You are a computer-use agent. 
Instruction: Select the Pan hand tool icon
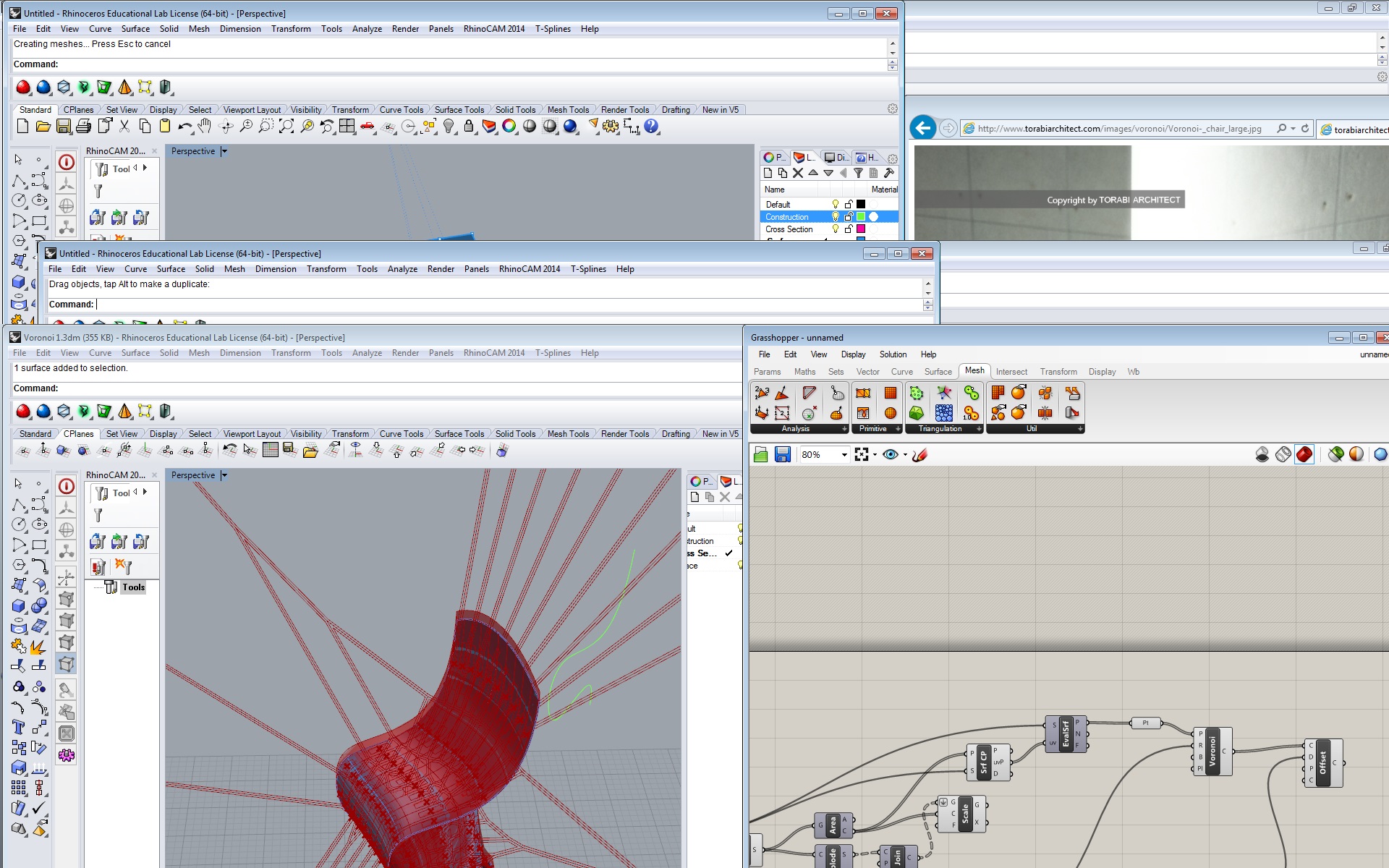tap(205, 127)
